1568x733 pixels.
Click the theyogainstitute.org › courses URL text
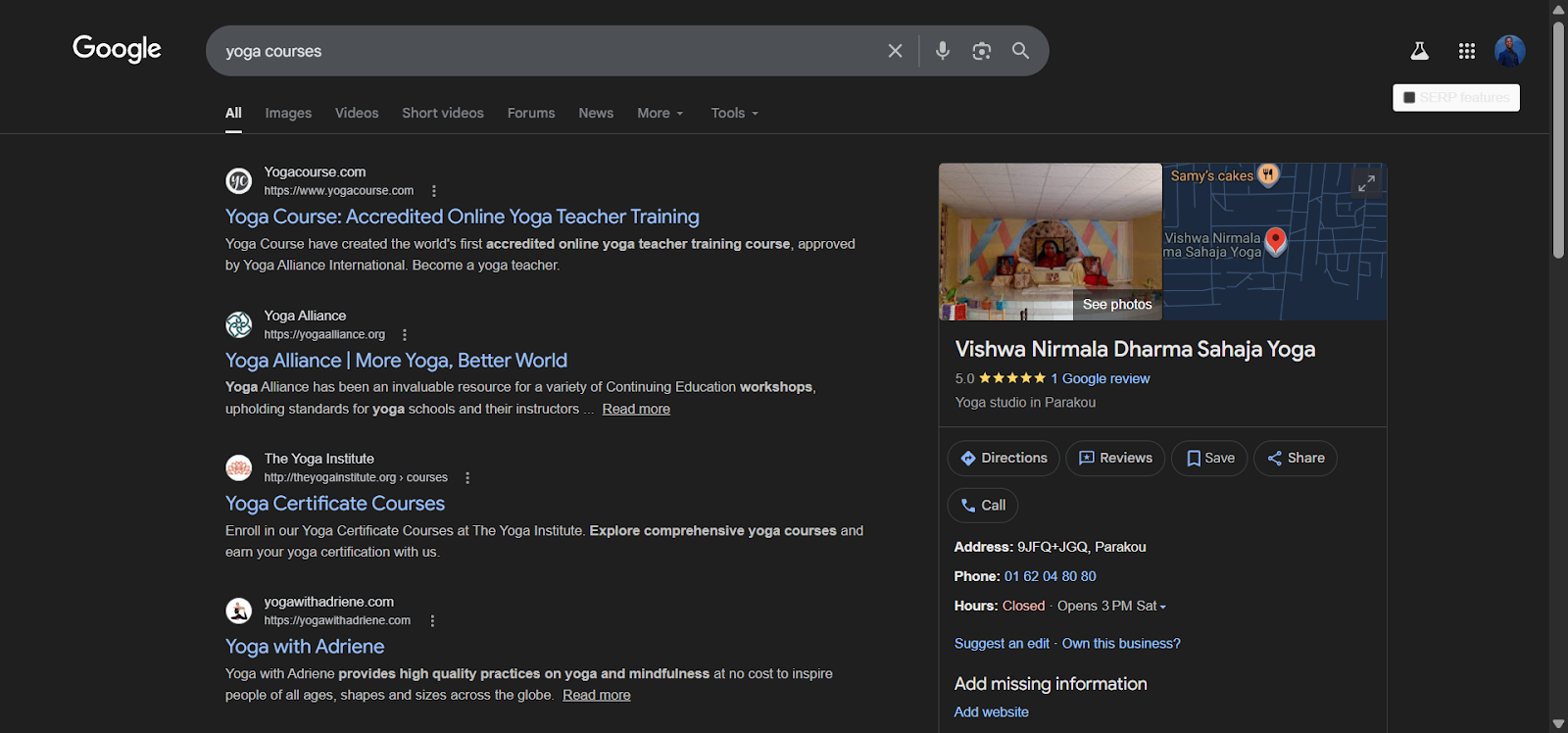(356, 477)
